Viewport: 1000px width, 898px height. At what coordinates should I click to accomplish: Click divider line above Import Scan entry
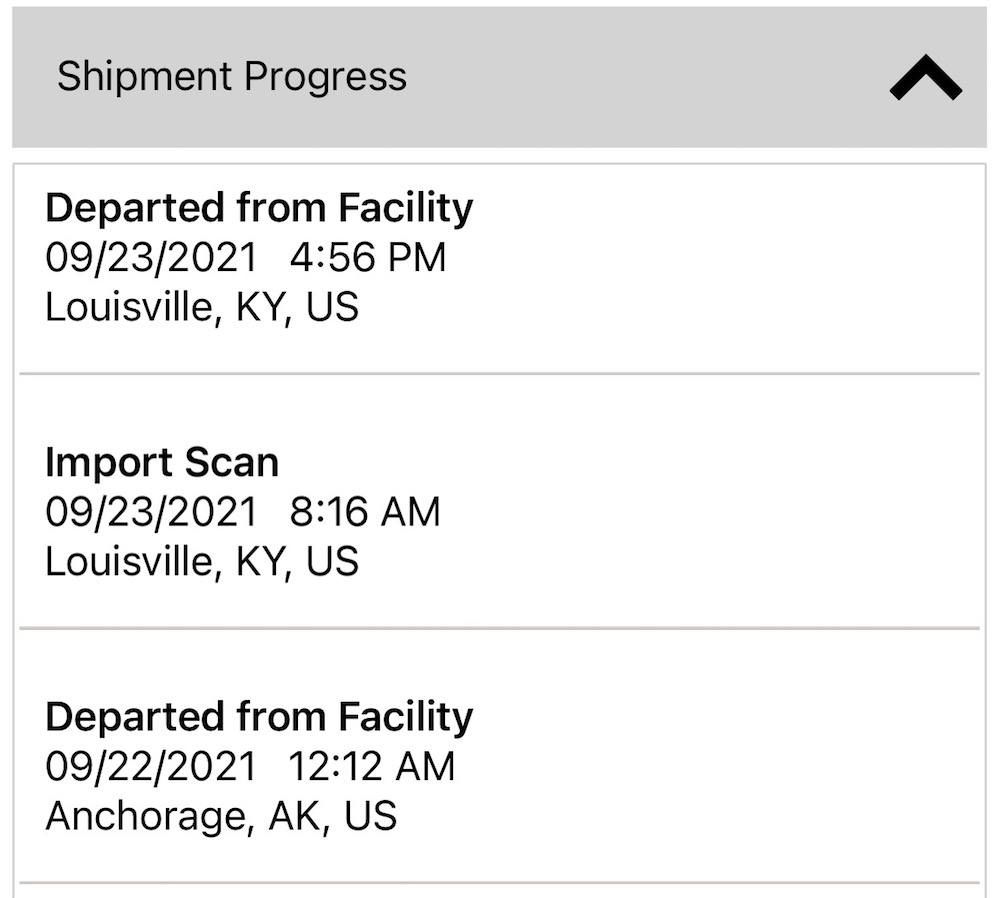[500, 374]
